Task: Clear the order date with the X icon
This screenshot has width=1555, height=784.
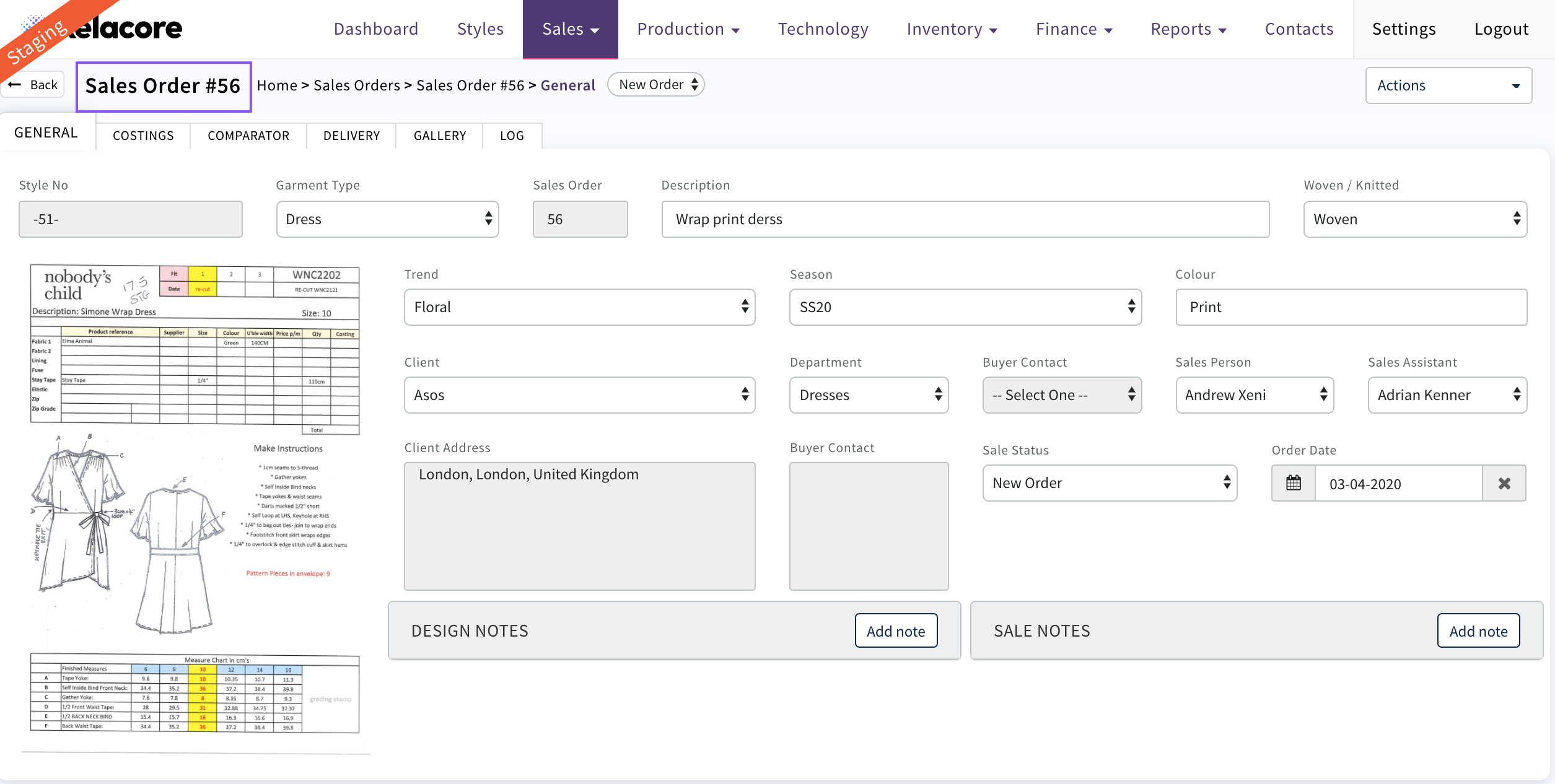Action: pos(1504,483)
